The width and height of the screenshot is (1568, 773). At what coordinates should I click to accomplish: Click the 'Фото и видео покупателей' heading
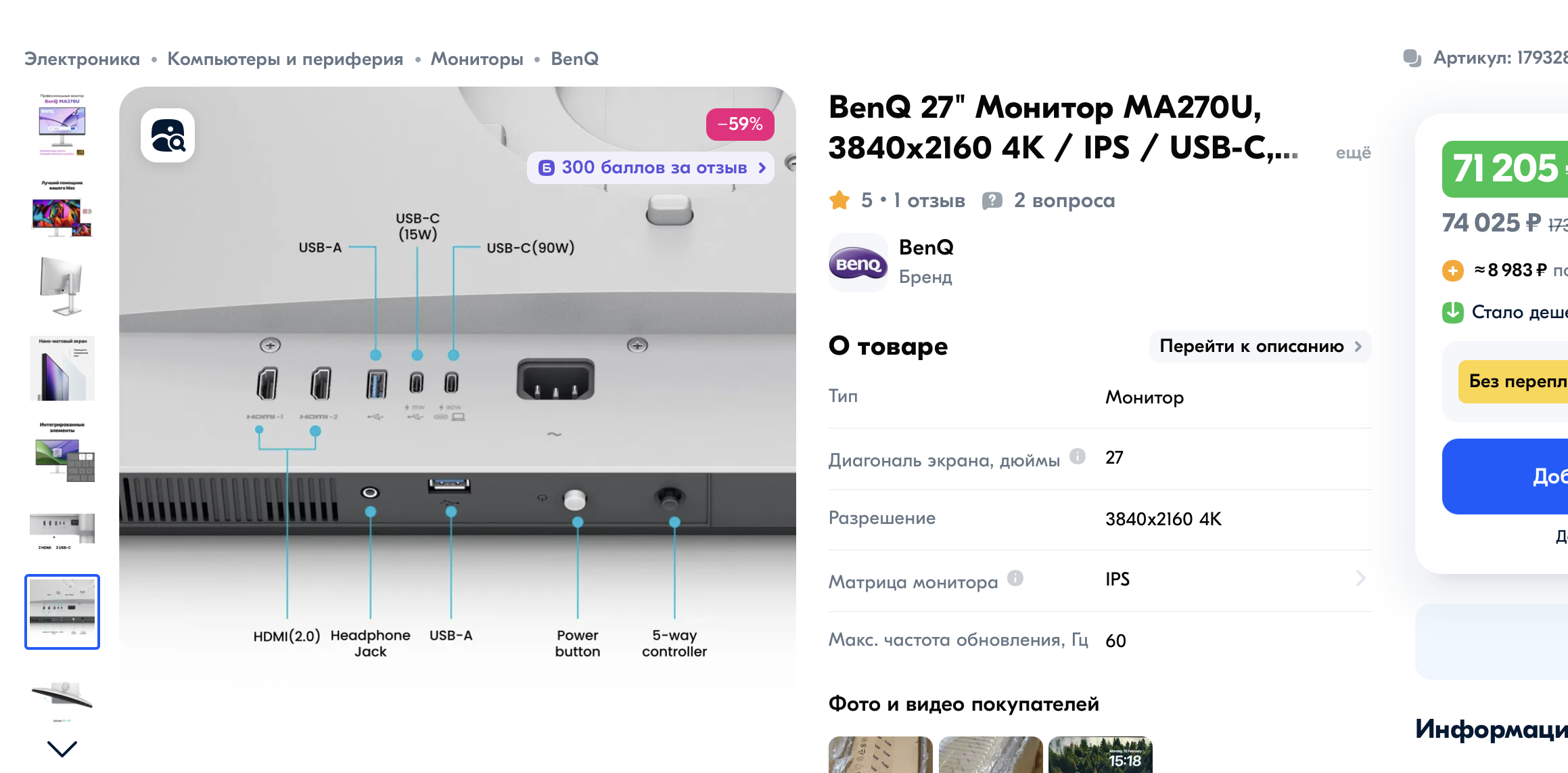(964, 704)
